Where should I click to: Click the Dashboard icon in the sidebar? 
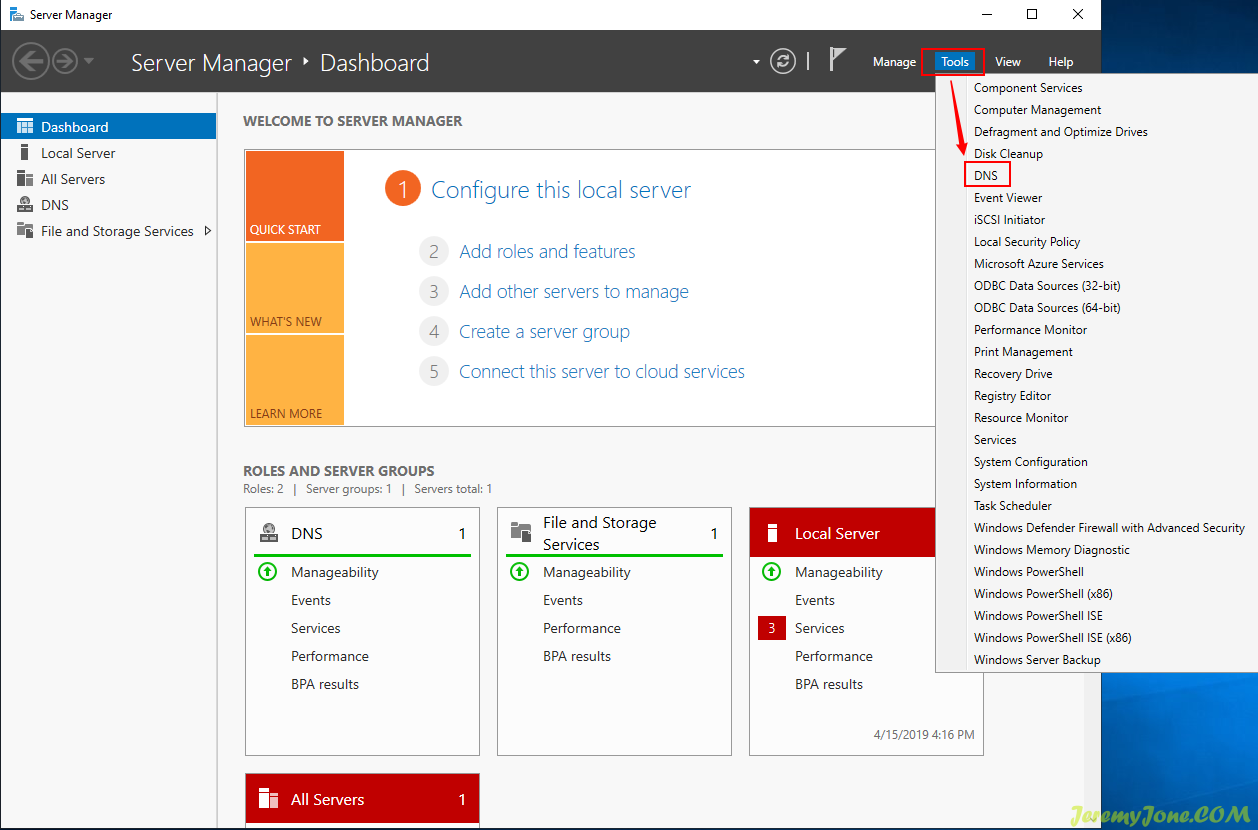[x=25, y=127]
